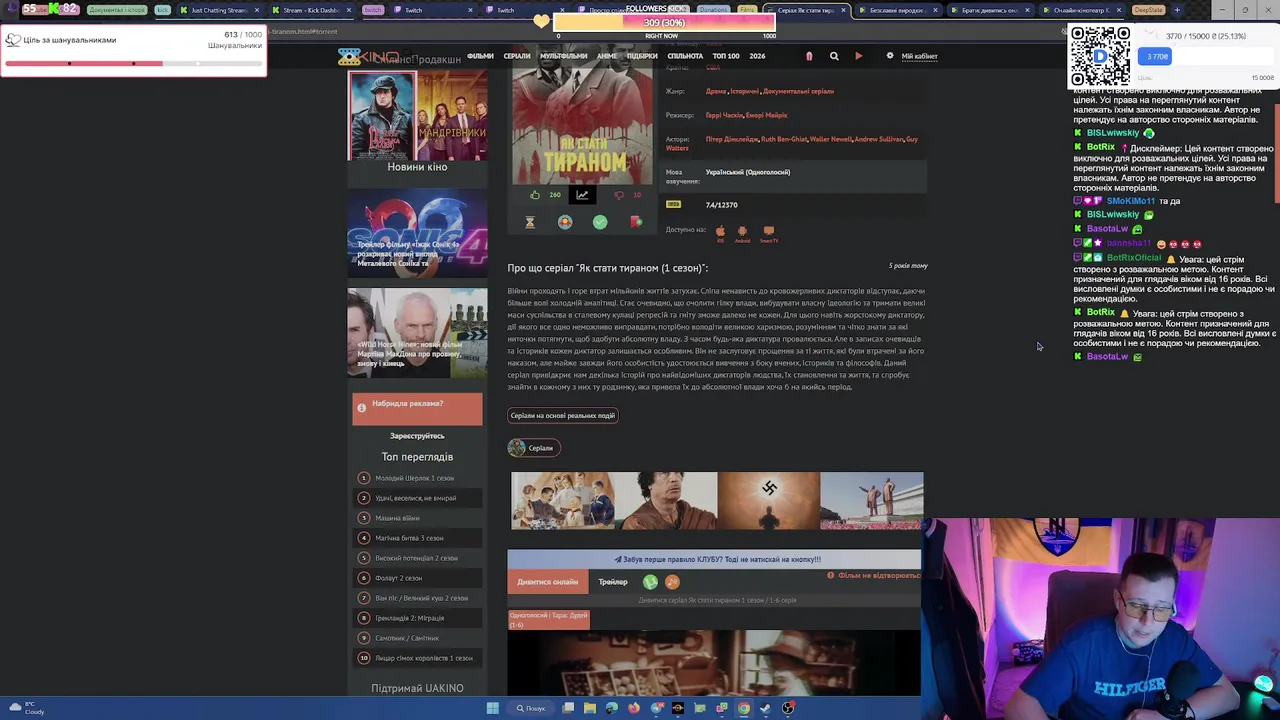Click the thumbs-up like icon under poster
Image resolution: width=1280 pixels, height=720 pixels.
tap(535, 195)
